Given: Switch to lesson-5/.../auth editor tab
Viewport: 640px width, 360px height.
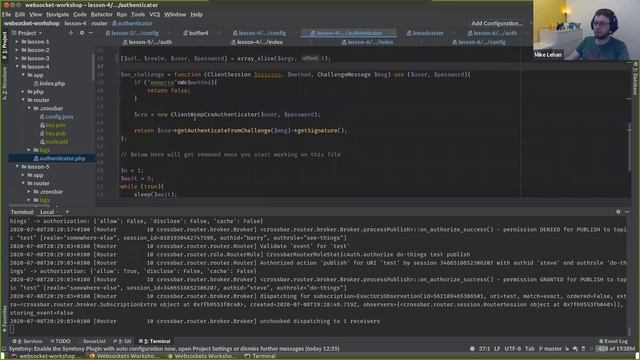Looking at the screenshot, I should pyautogui.click(x=147, y=42).
